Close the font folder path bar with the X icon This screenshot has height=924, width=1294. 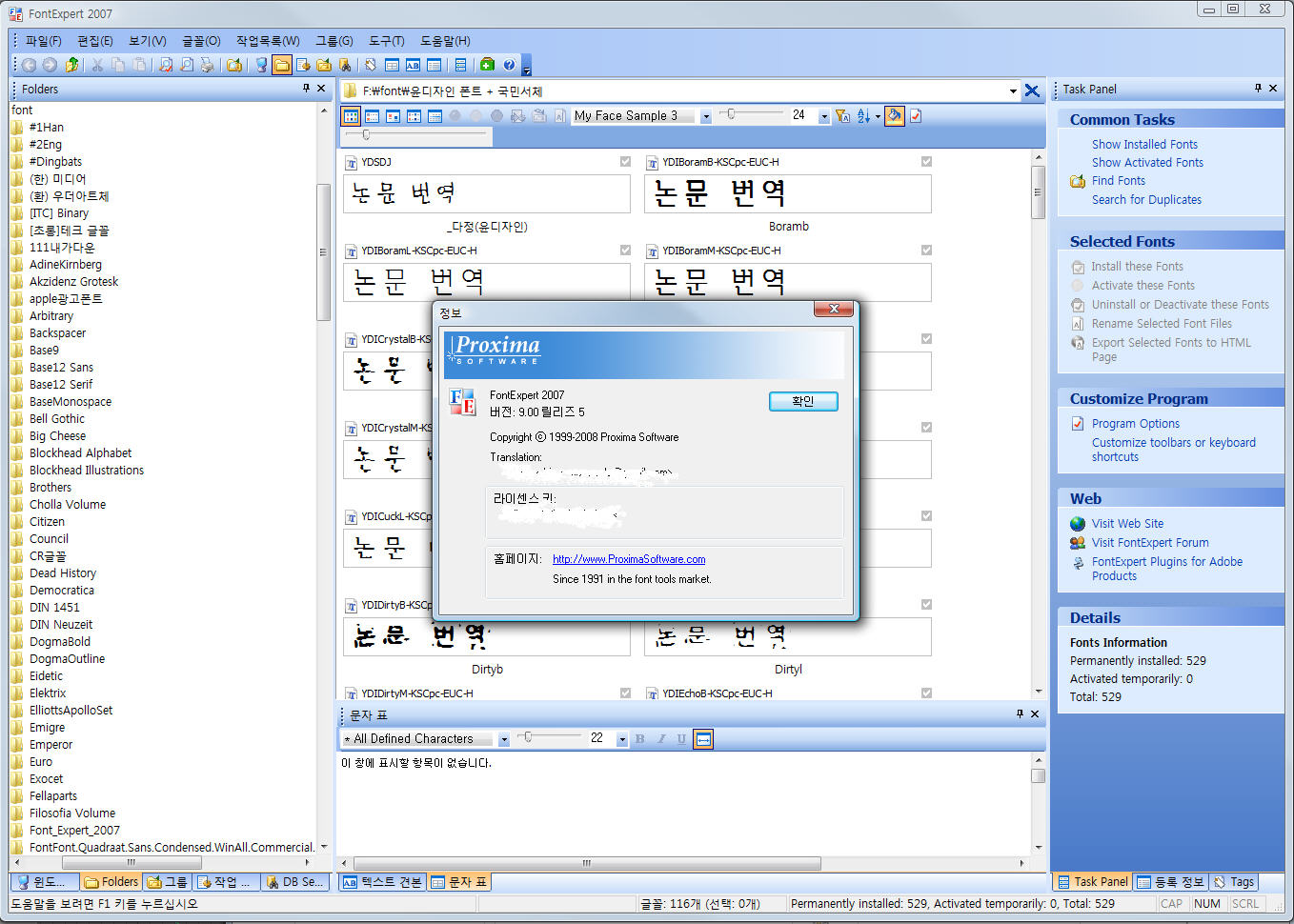[1032, 90]
